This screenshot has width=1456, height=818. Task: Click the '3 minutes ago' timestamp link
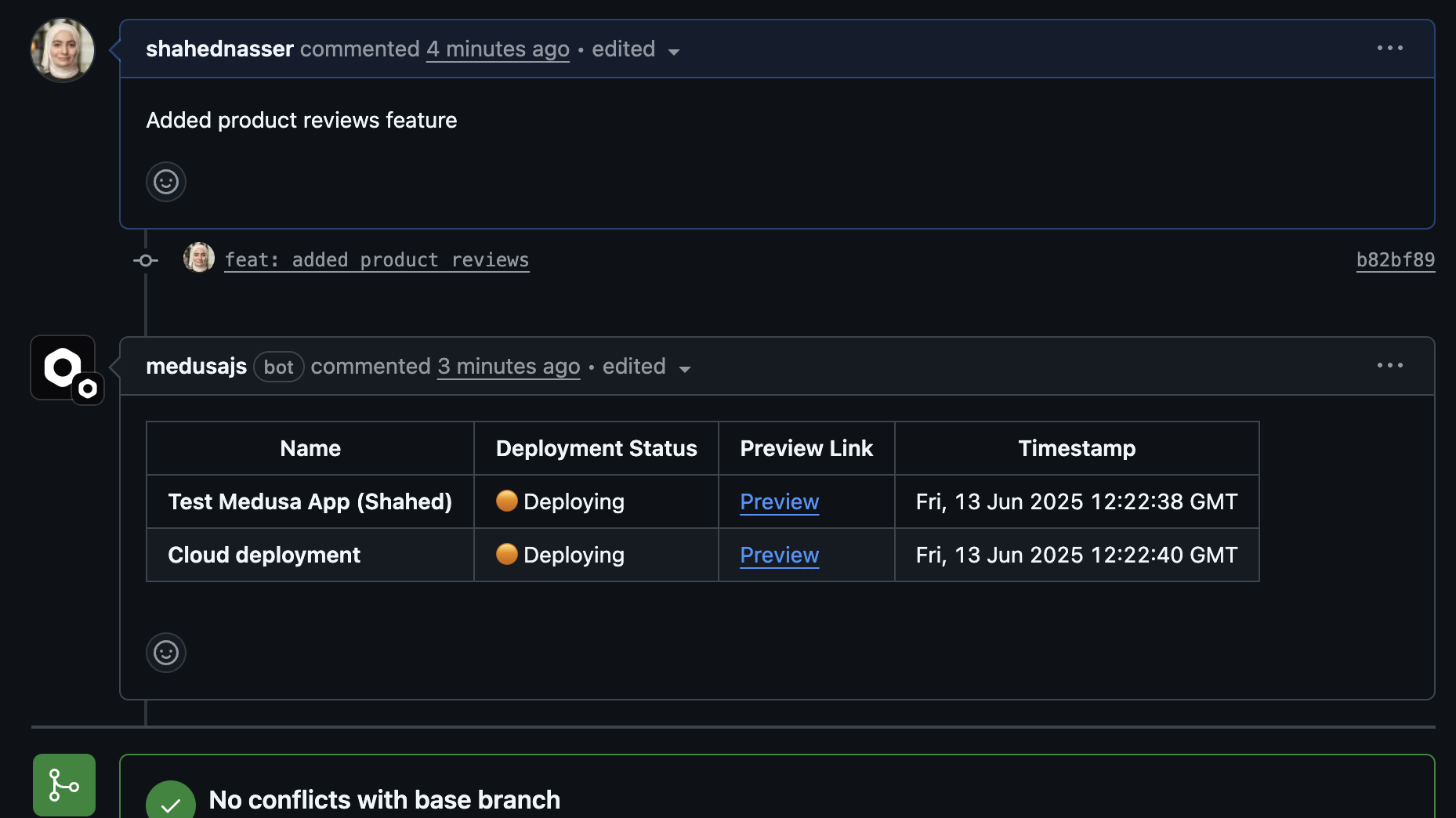pos(508,366)
